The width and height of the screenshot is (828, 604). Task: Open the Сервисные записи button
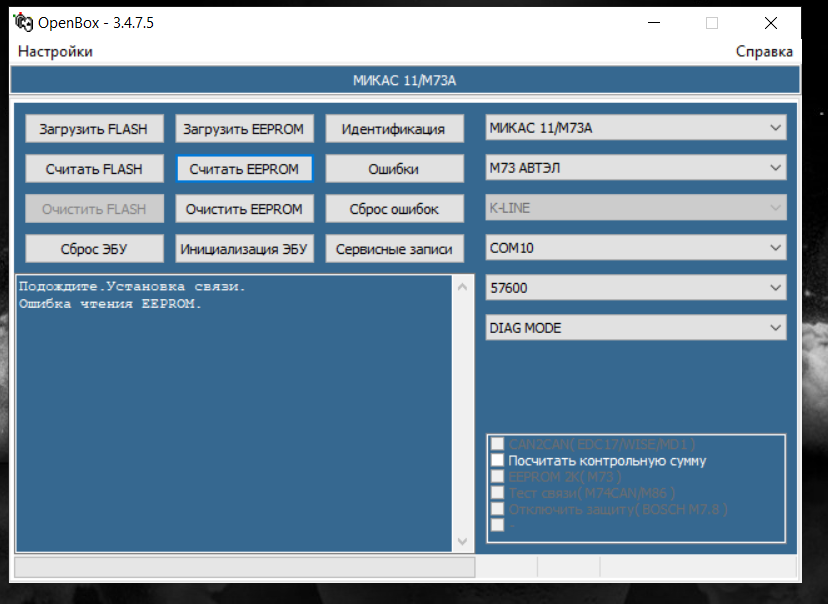click(393, 249)
